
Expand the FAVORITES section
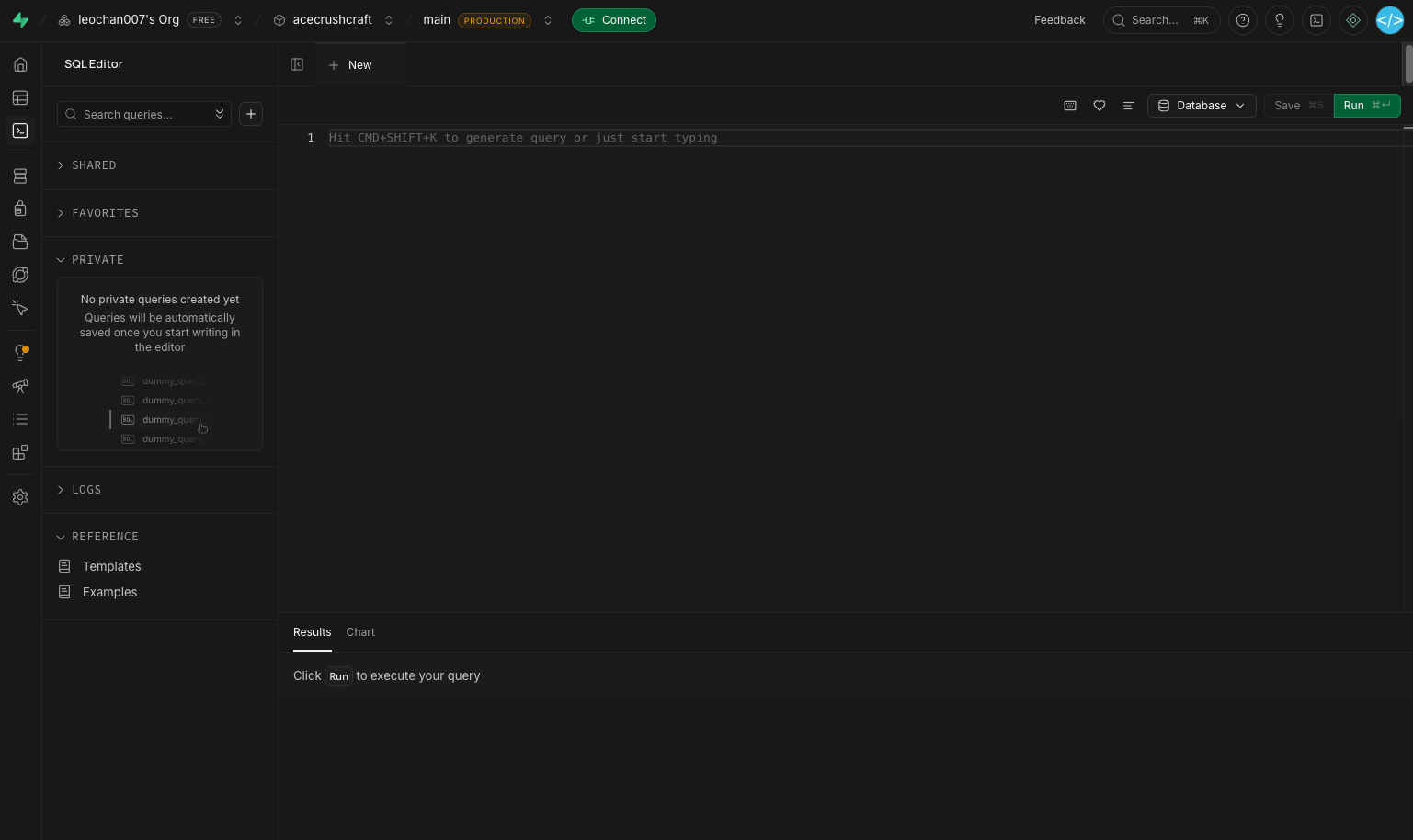click(x=160, y=213)
